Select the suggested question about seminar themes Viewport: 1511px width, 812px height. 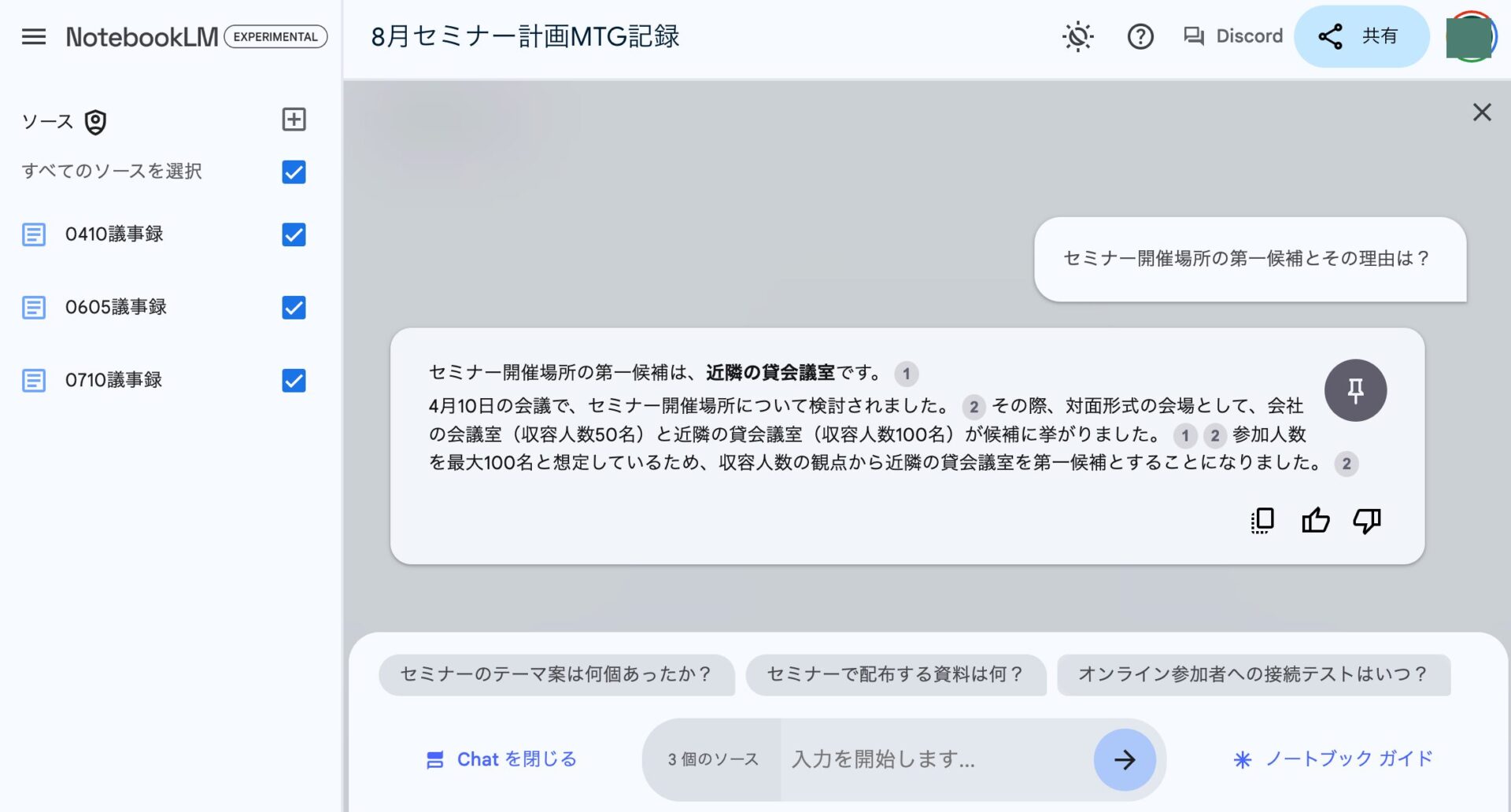click(556, 674)
